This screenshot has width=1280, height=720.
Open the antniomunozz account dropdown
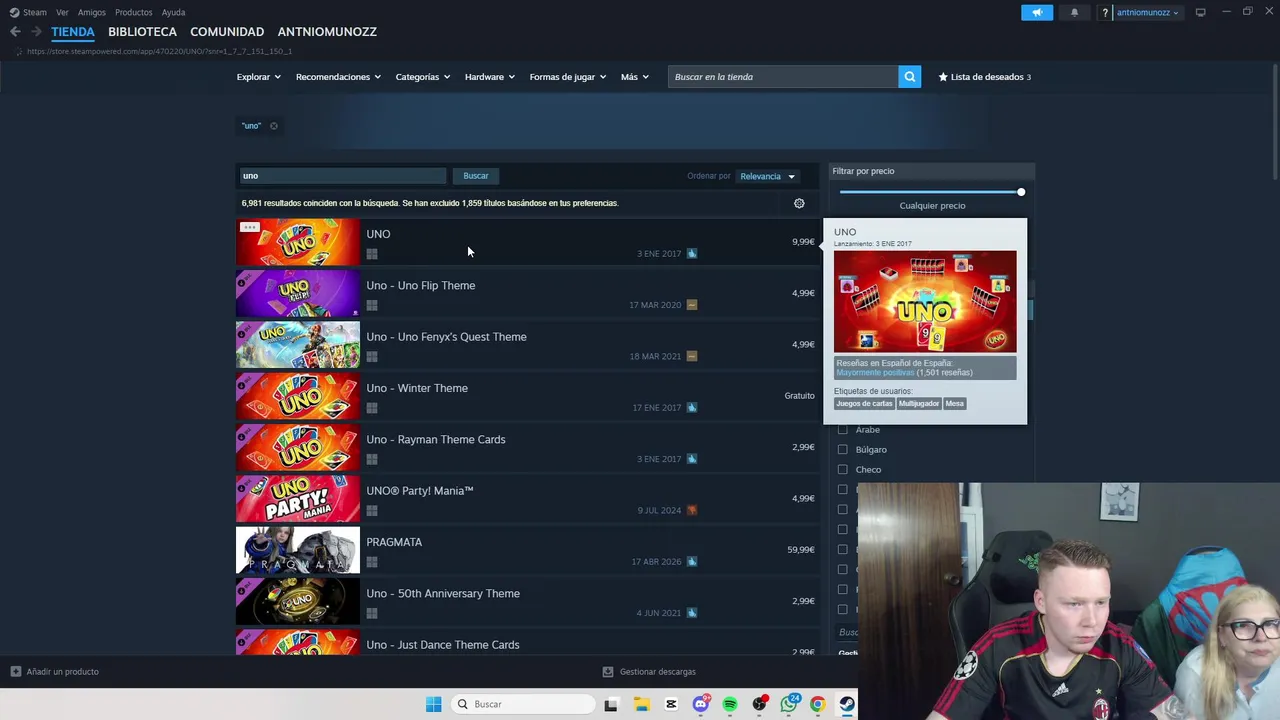(x=1147, y=13)
